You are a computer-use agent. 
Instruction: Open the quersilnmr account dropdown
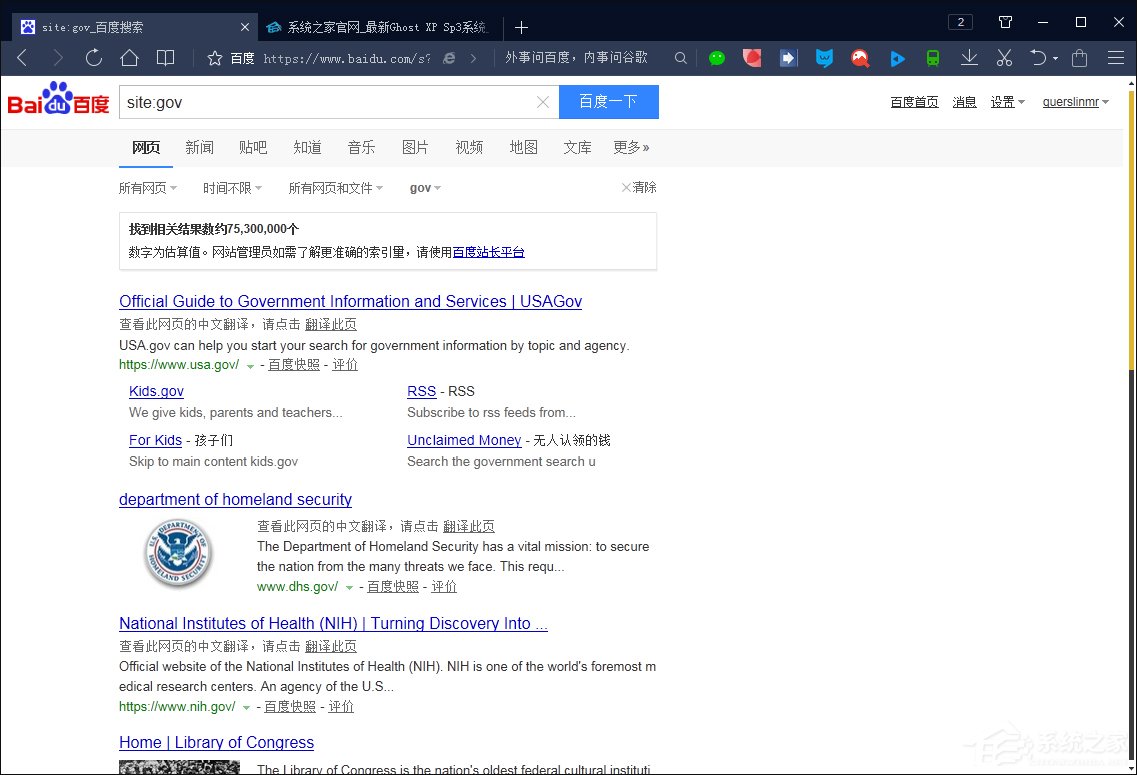(1075, 101)
